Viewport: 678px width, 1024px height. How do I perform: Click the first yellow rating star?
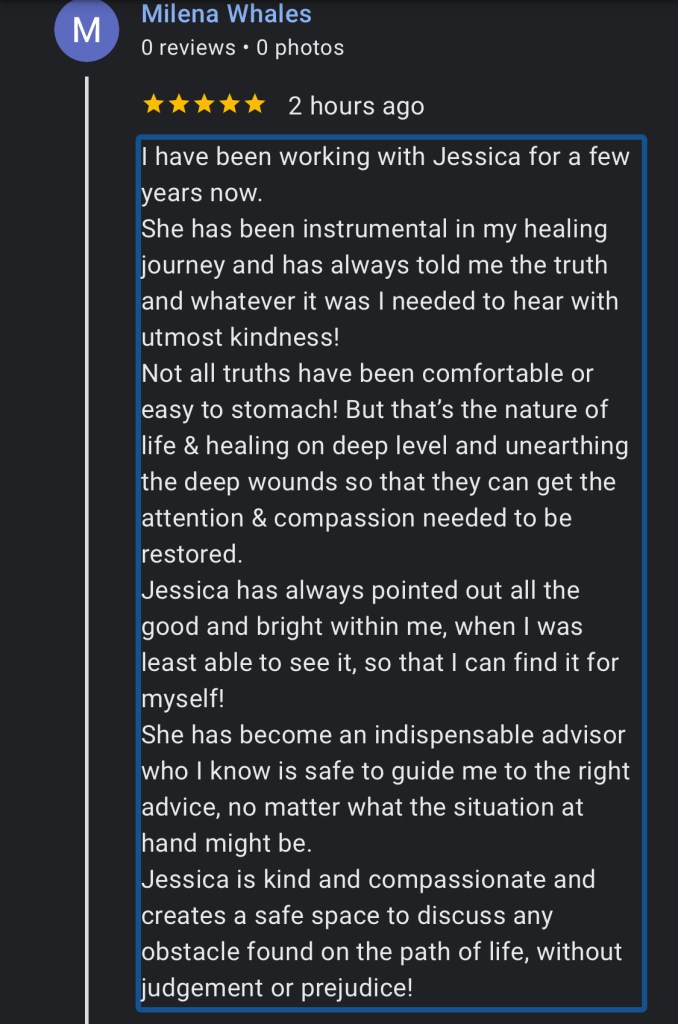(x=153, y=104)
